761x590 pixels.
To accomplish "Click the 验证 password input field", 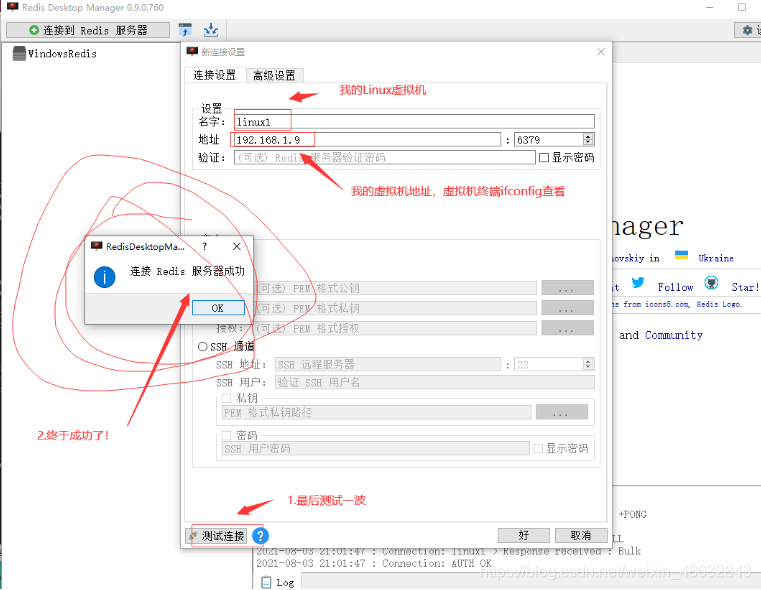I will (x=384, y=158).
